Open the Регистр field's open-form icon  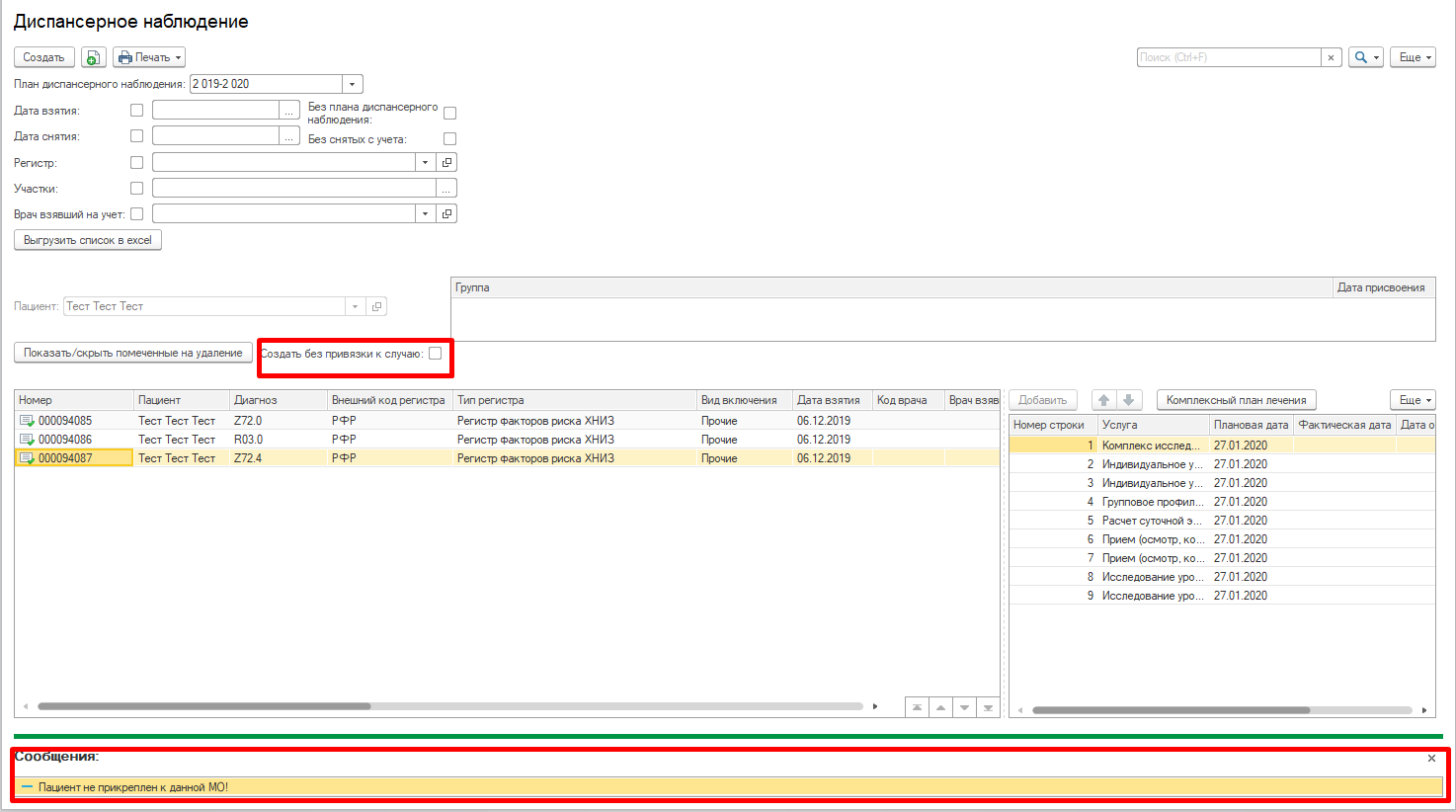[446, 162]
